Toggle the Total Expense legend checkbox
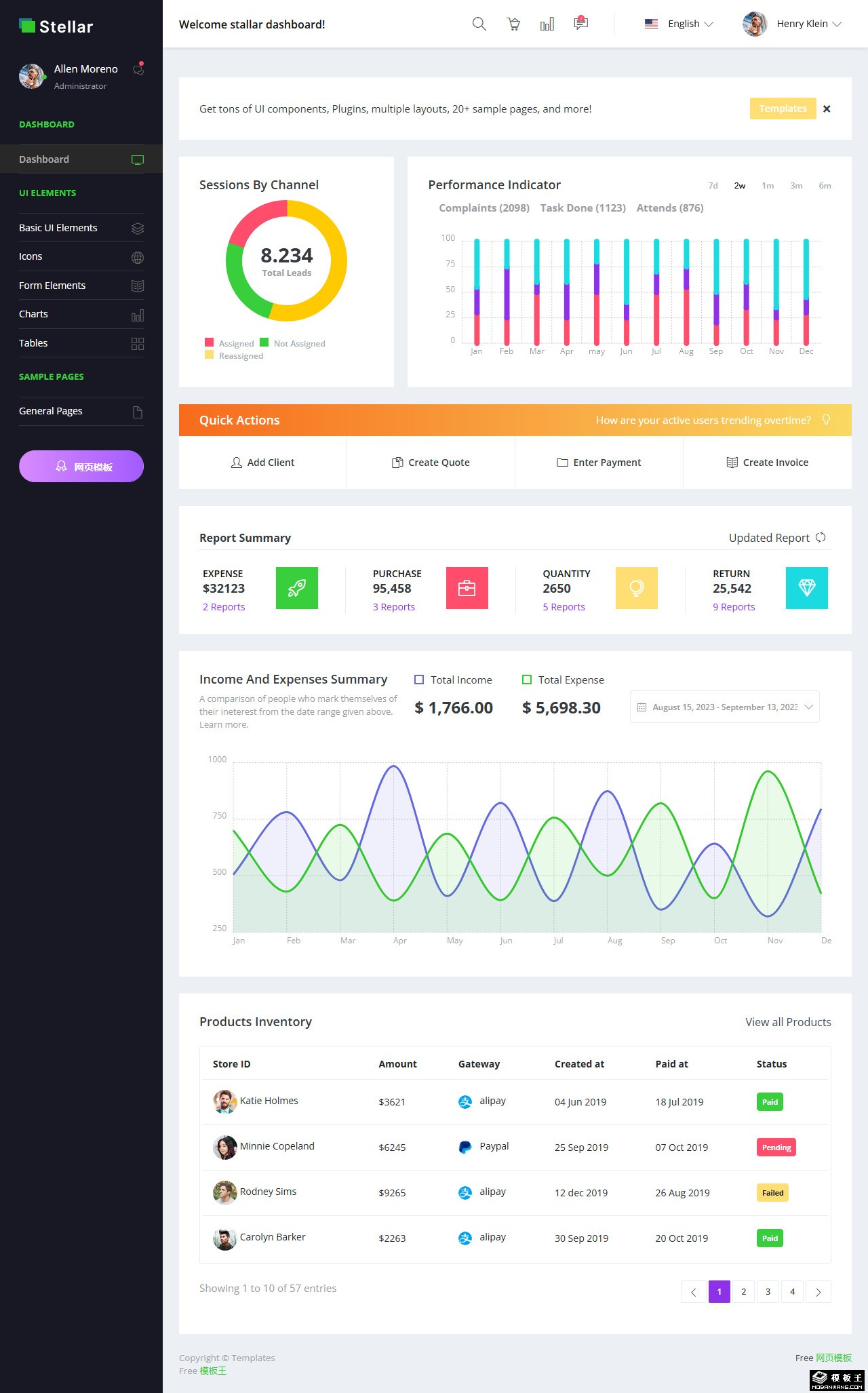The width and height of the screenshot is (868, 1393). tap(527, 680)
